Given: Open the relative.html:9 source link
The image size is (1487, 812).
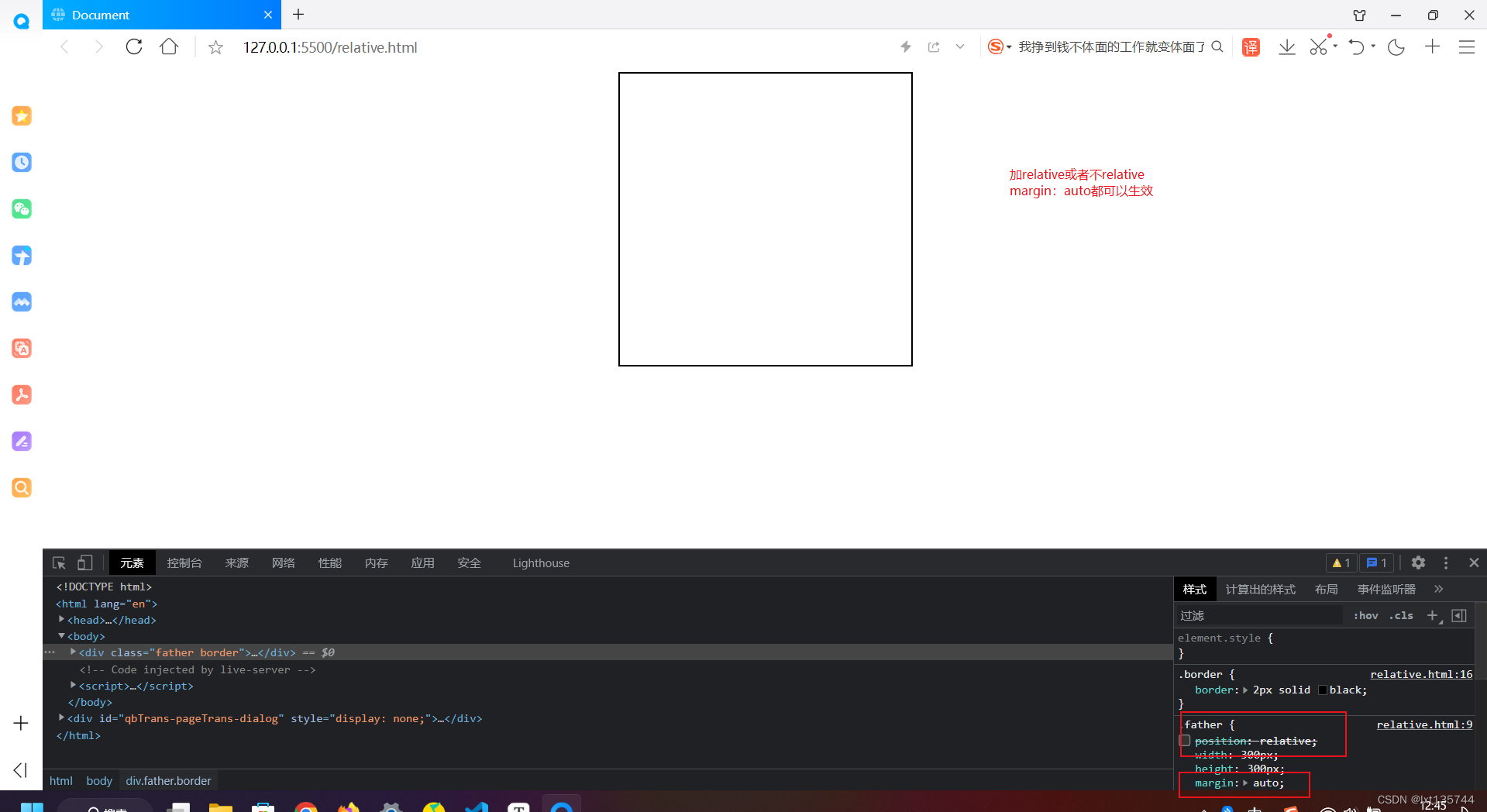Looking at the screenshot, I should pyautogui.click(x=1424, y=725).
